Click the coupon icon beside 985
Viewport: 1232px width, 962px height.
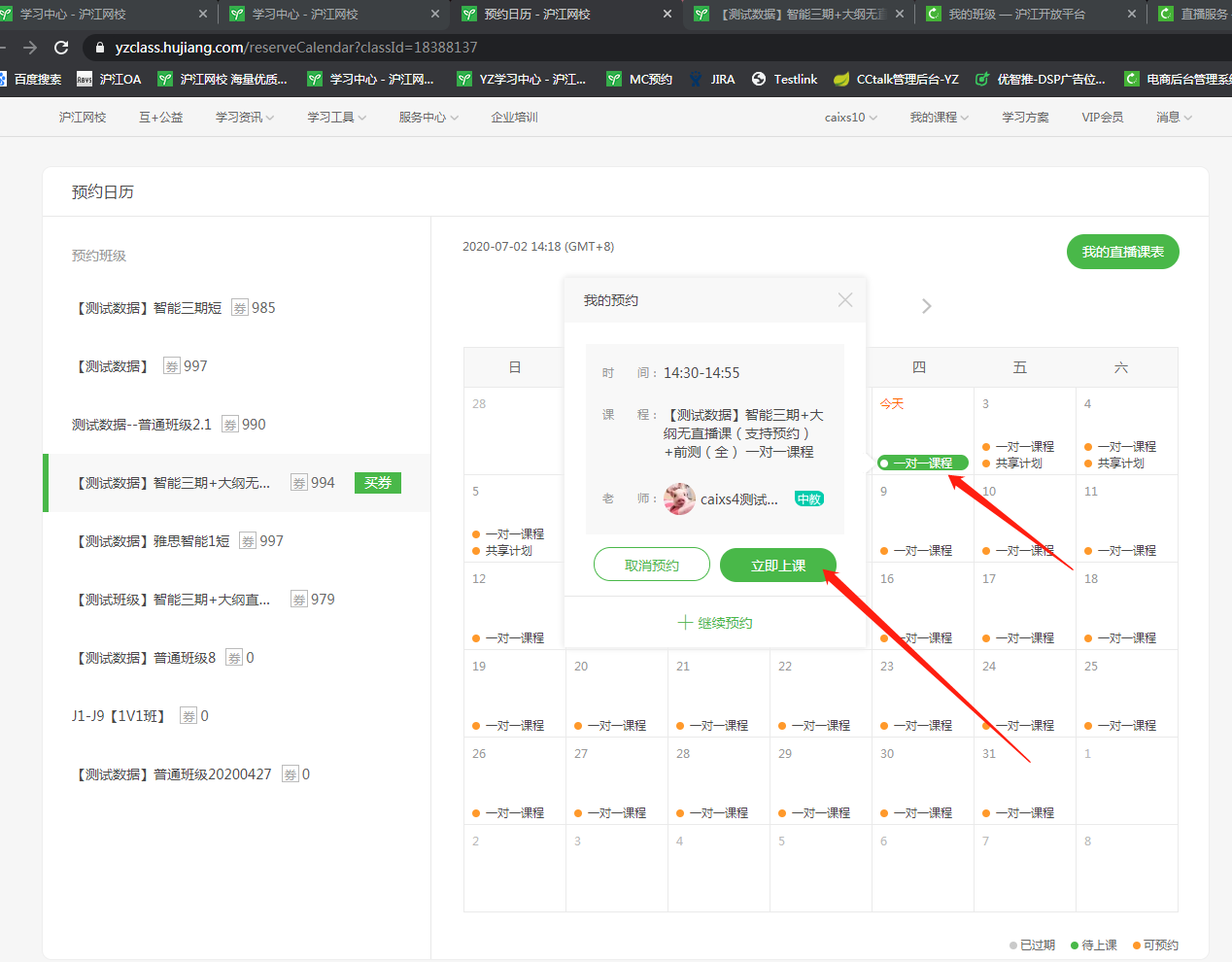[240, 308]
